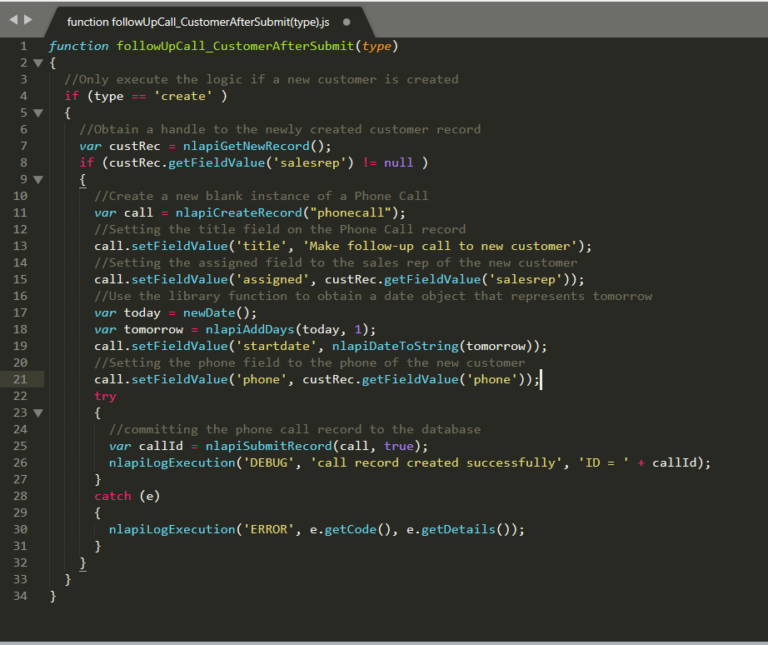Click the right tab navigation arrow
Screen dimensions: 768x645
(28, 20)
